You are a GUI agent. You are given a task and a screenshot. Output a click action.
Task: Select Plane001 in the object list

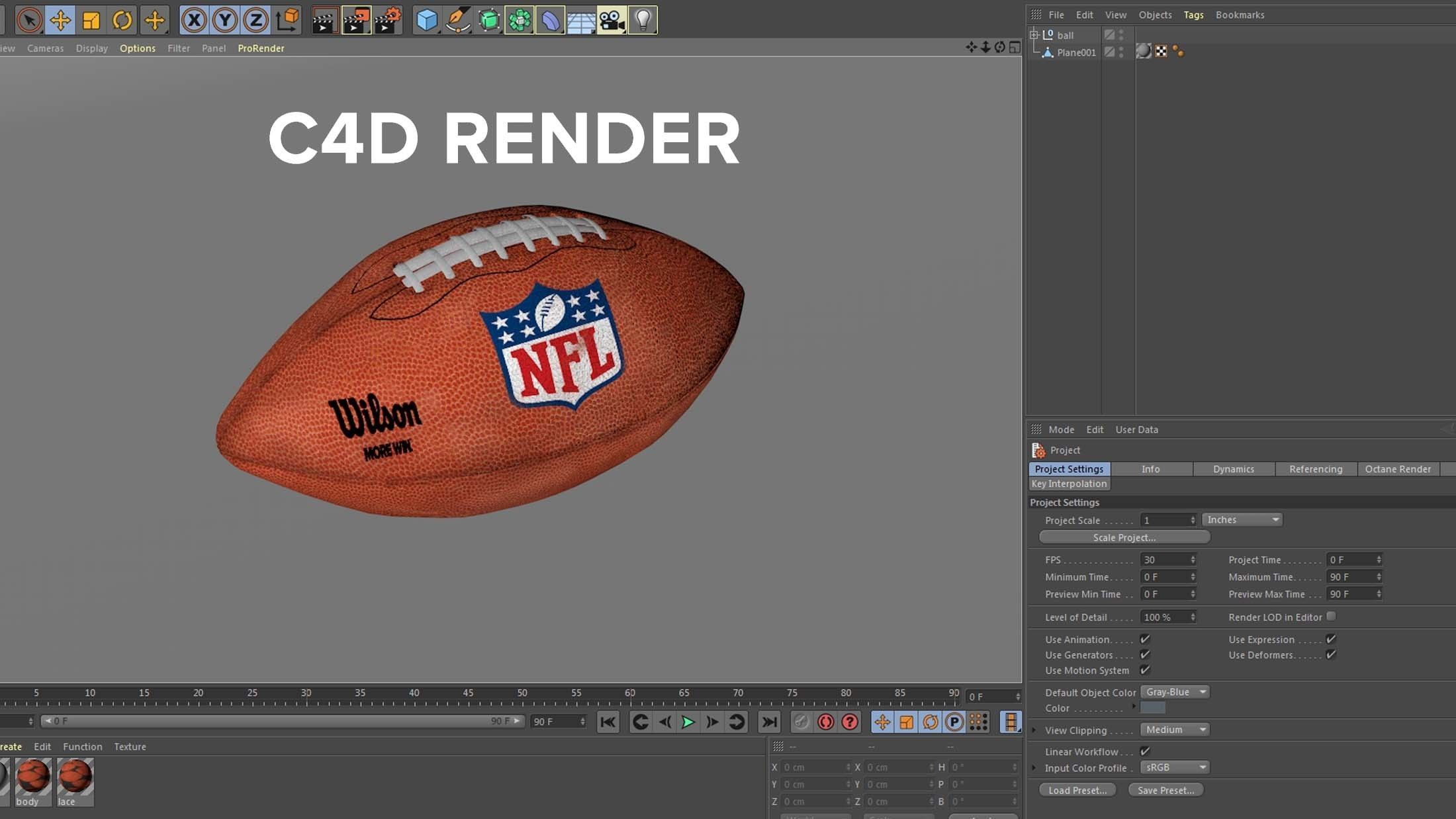(x=1076, y=52)
